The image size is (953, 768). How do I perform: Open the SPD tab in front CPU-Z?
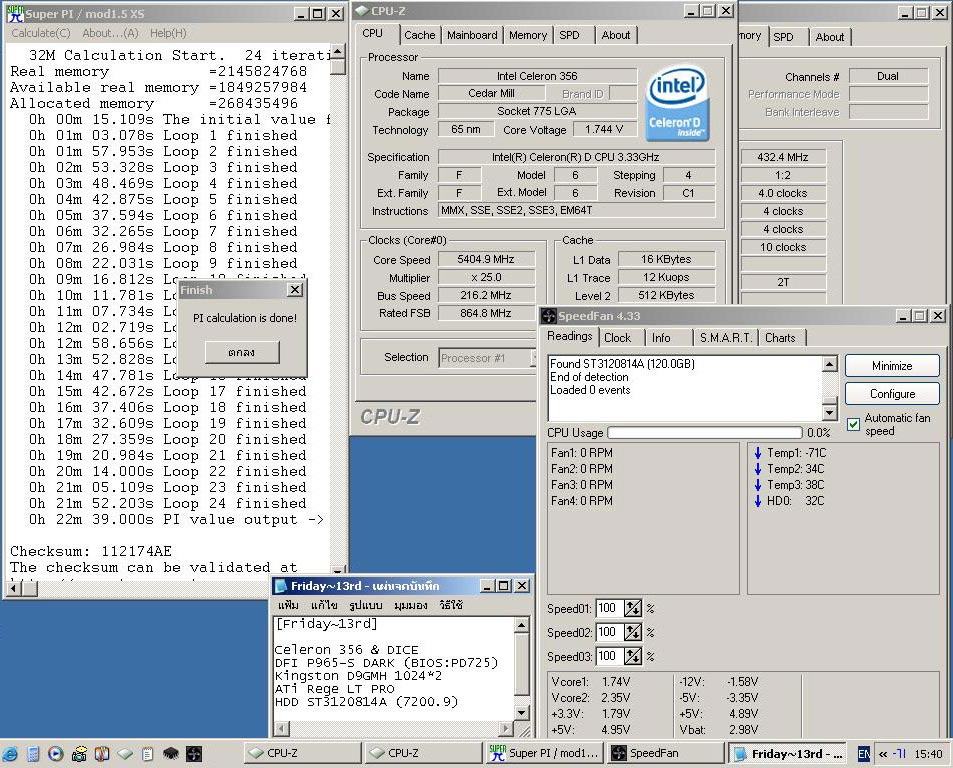569,35
